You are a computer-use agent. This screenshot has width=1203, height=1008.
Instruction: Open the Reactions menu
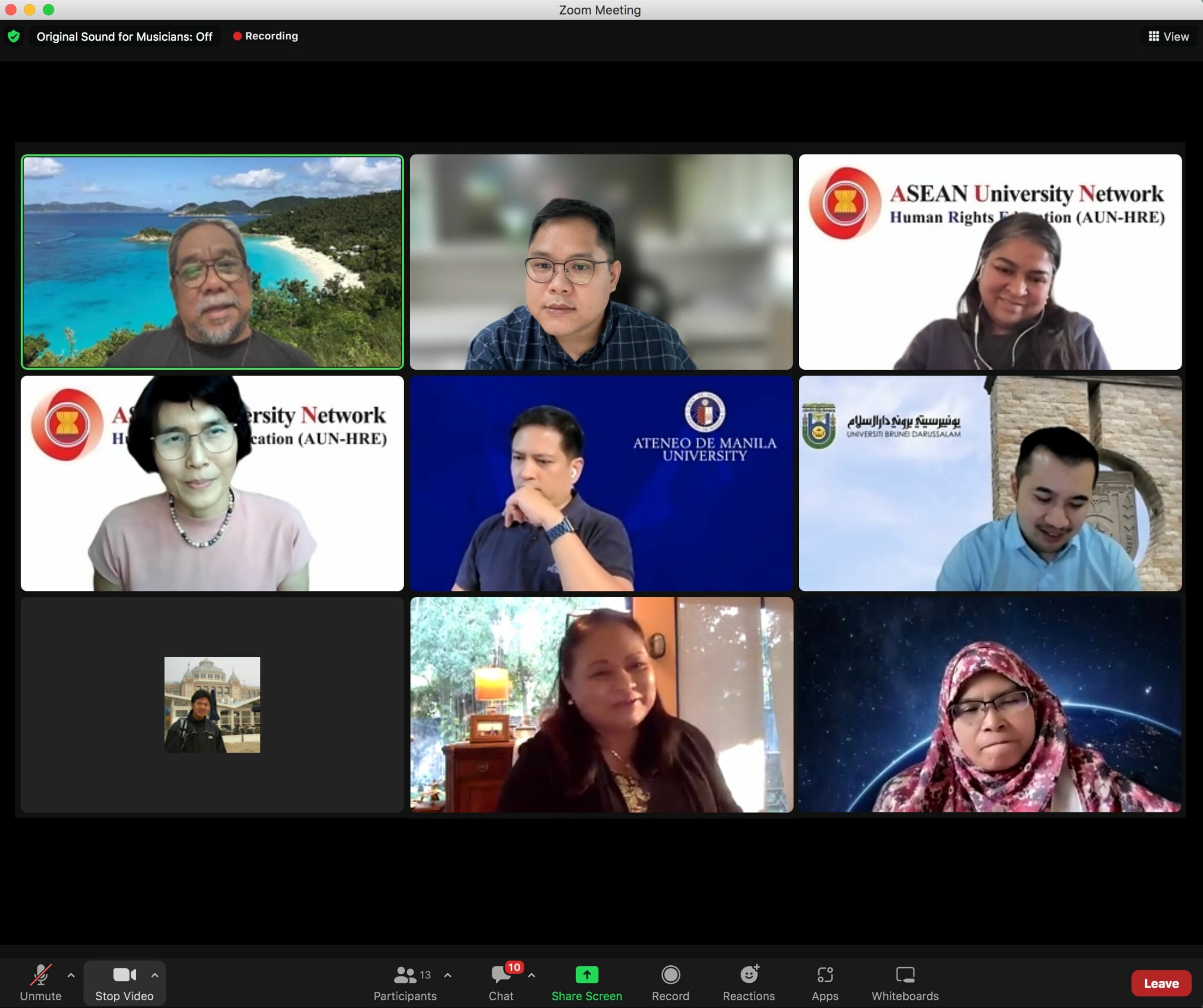748,983
